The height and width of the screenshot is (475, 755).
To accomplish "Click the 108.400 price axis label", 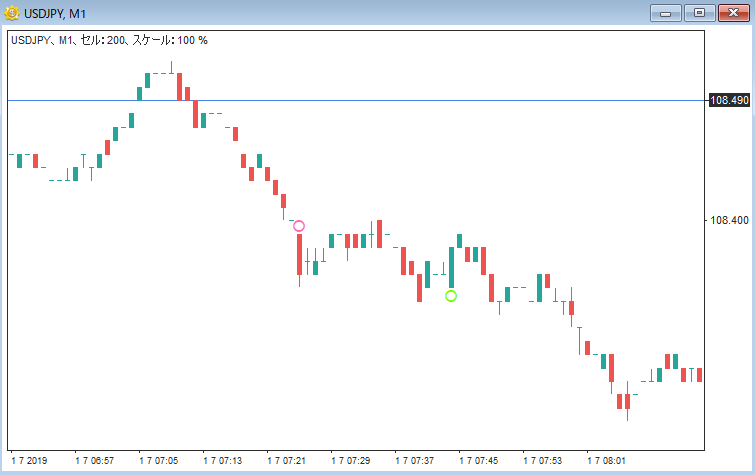I will point(728,220).
